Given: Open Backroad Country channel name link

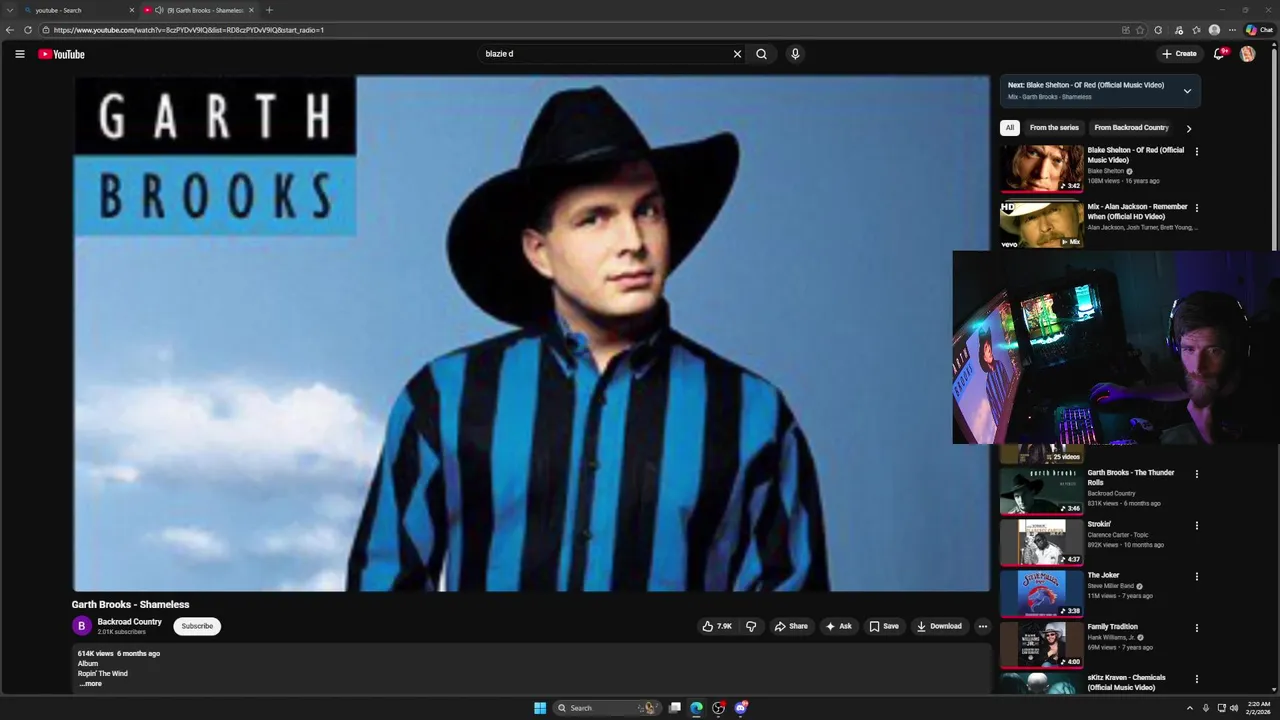Looking at the screenshot, I should tap(129, 622).
